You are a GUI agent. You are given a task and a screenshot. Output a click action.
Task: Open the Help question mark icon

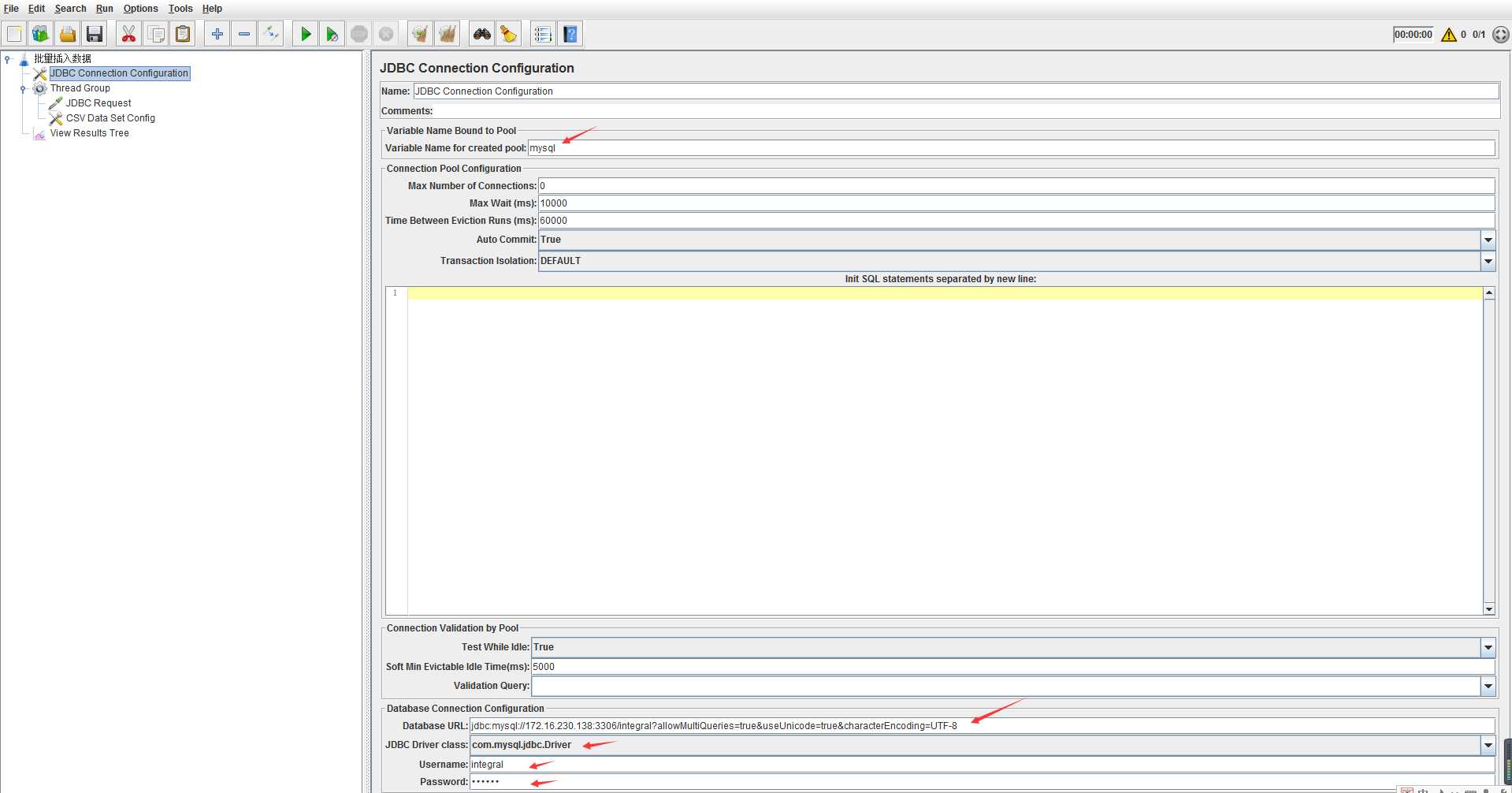tap(570, 34)
